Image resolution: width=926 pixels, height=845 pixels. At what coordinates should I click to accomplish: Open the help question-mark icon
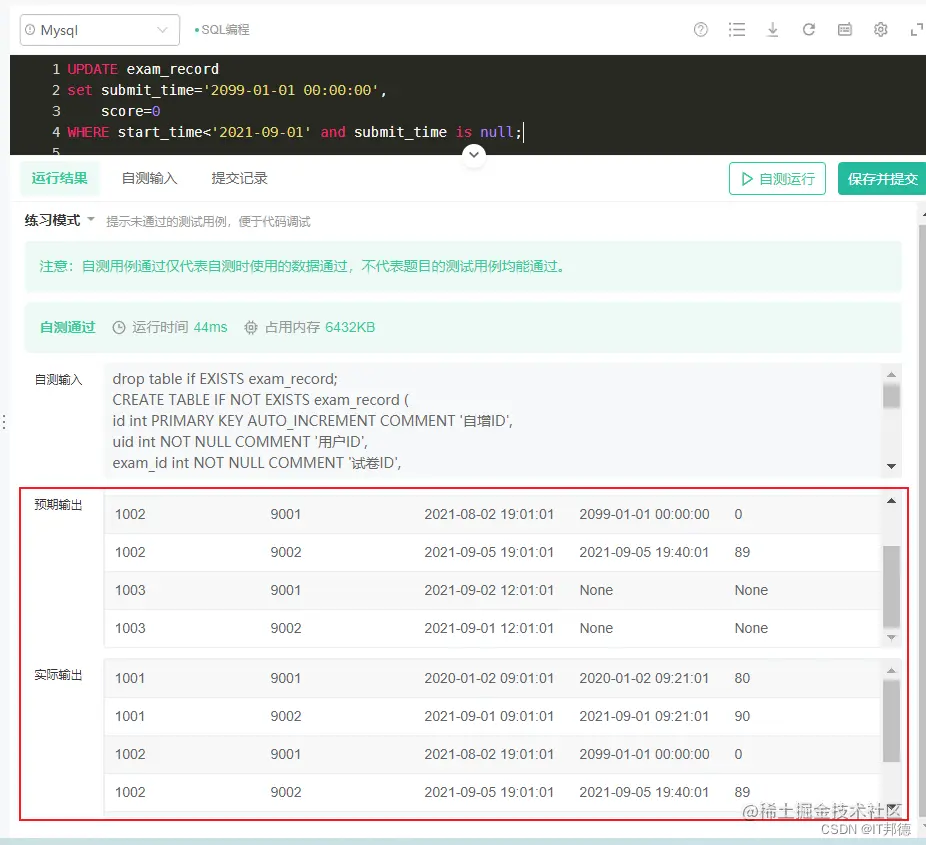[700, 30]
